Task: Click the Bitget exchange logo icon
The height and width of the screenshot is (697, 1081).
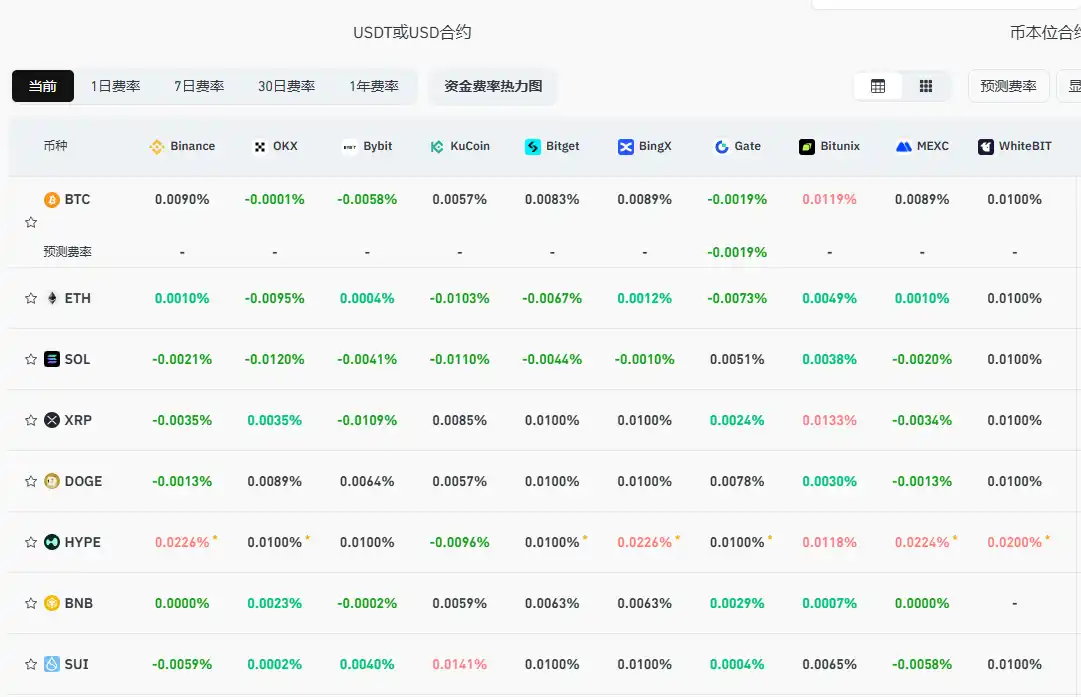Action: pyautogui.click(x=533, y=147)
